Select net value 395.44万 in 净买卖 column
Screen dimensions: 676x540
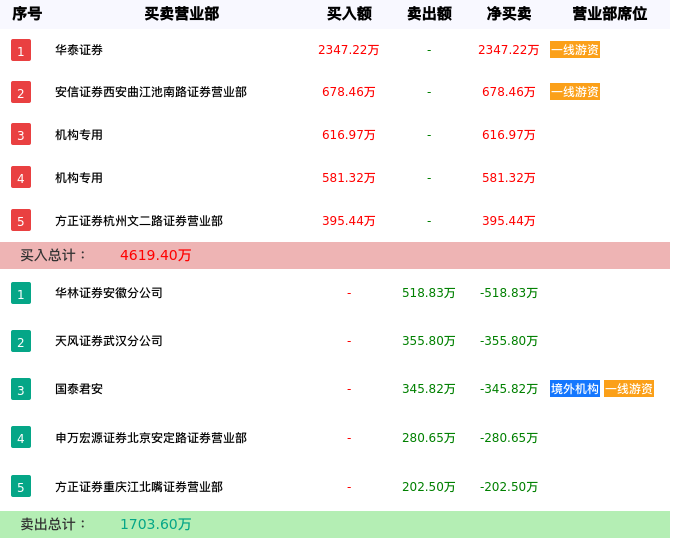point(509,221)
